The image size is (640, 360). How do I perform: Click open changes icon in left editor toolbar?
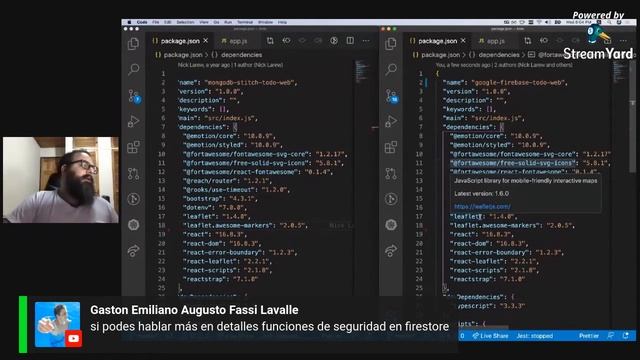pyautogui.click(x=287, y=40)
